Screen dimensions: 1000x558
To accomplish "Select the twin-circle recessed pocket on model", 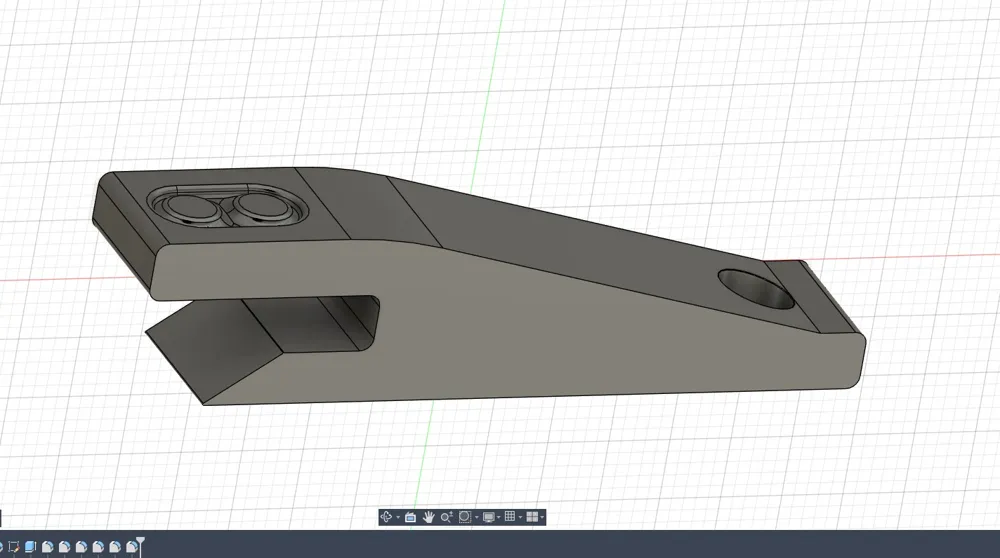I will [x=227, y=205].
